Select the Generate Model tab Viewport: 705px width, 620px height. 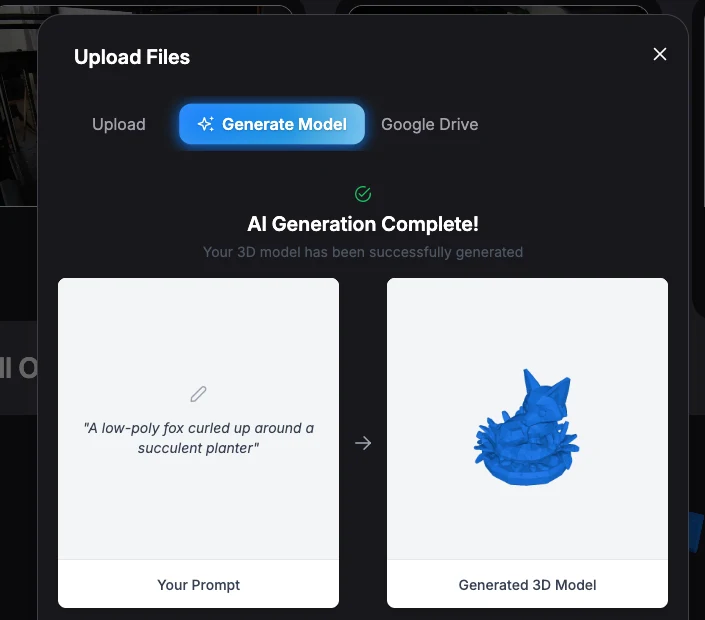point(272,124)
